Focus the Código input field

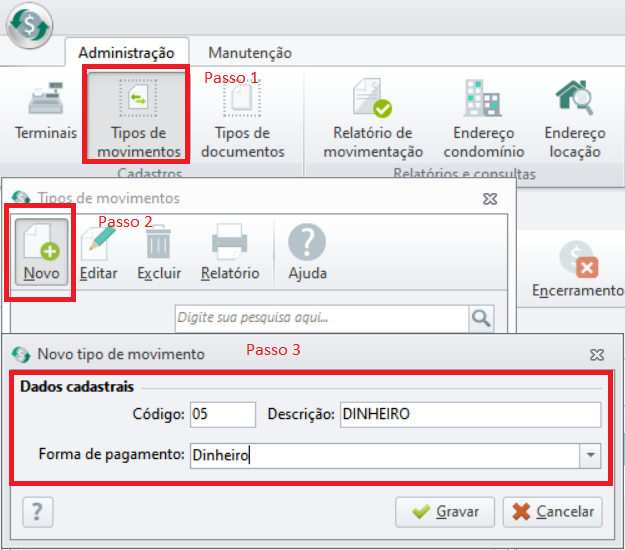pyautogui.click(x=223, y=414)
